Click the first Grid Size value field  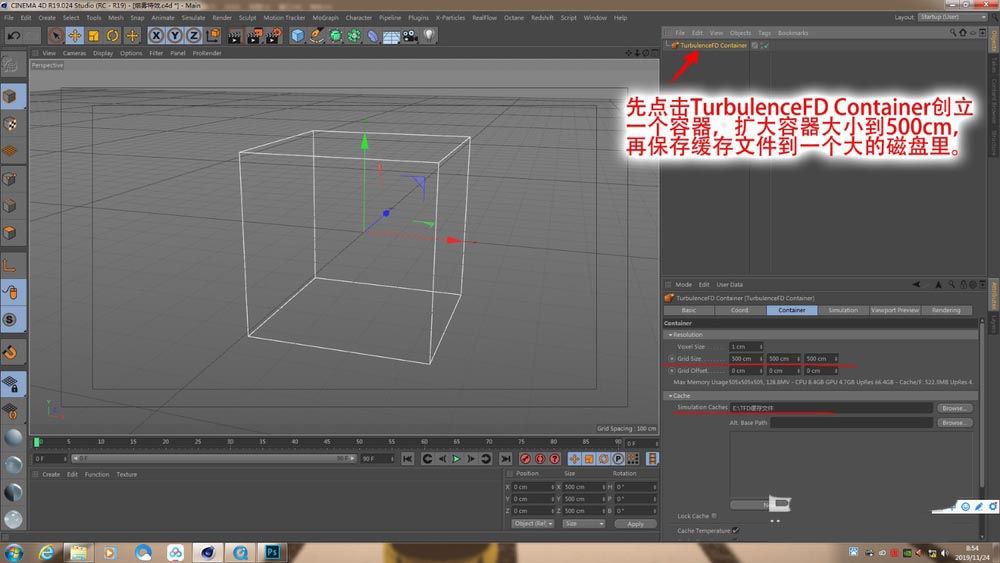point(746,359)
